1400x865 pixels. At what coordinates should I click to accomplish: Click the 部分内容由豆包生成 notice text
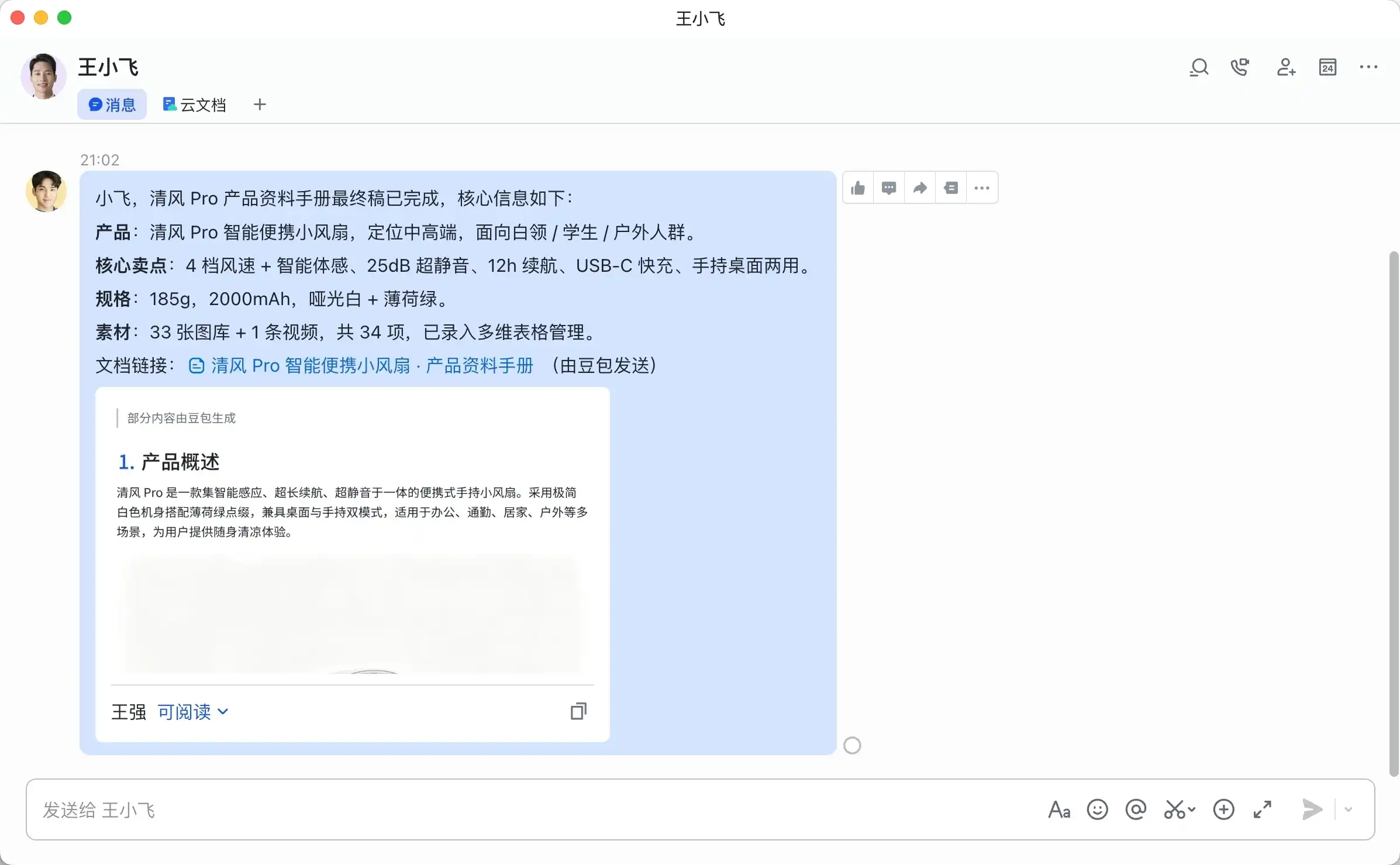point(181,418)
